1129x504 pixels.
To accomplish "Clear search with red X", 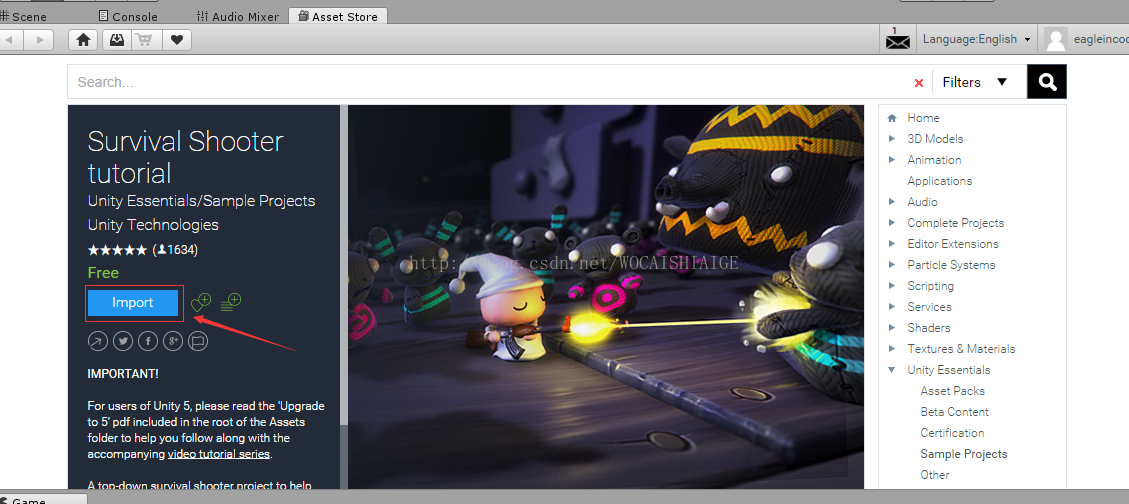I will click(x=919, y=83).
